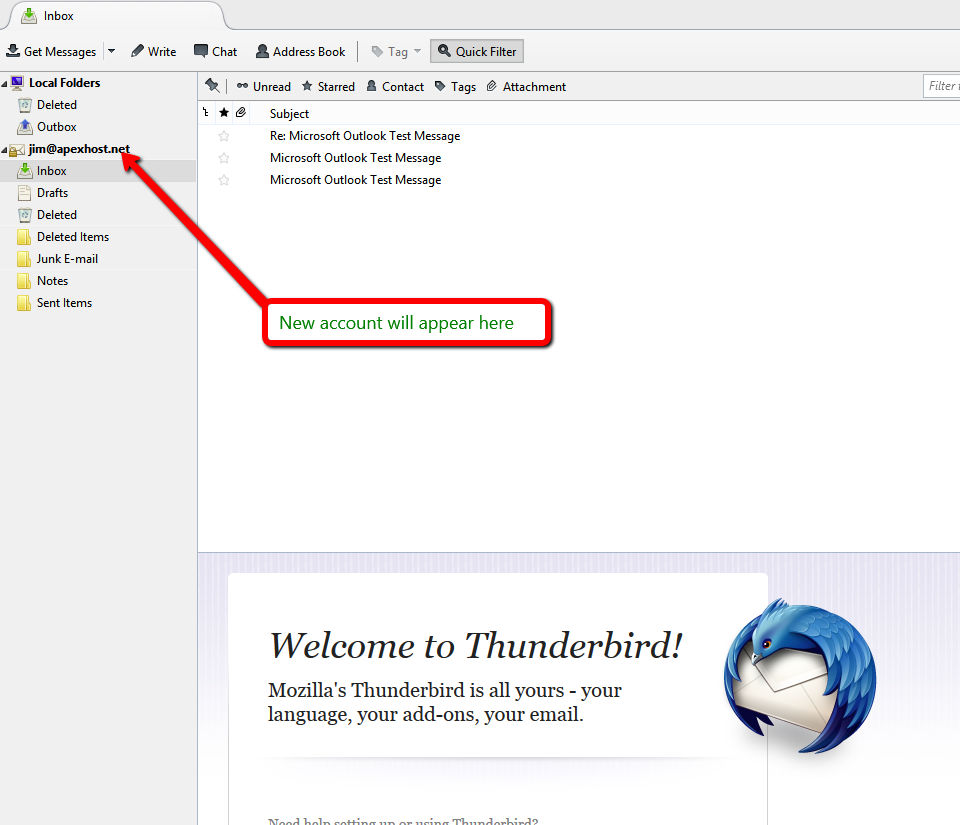The image size is (960, 825).
Task: Sort by the starred column header
Action: click(224, 113)
